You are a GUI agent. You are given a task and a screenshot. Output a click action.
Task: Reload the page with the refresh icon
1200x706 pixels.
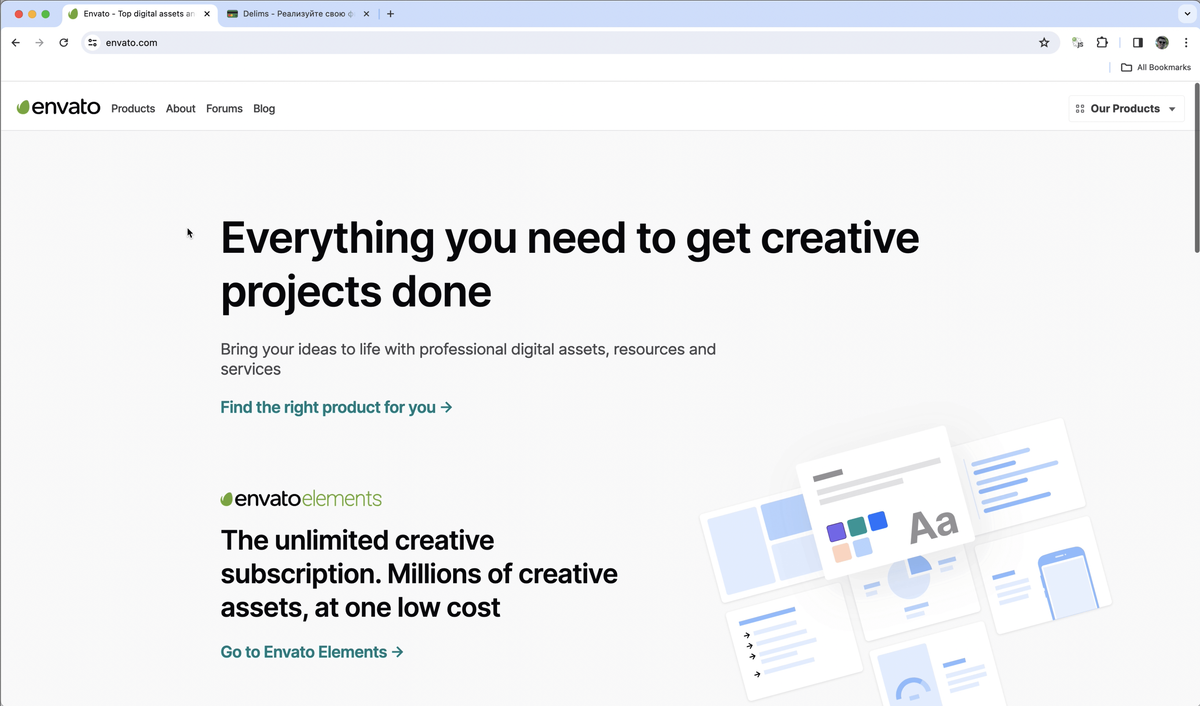tap(64, 43)
